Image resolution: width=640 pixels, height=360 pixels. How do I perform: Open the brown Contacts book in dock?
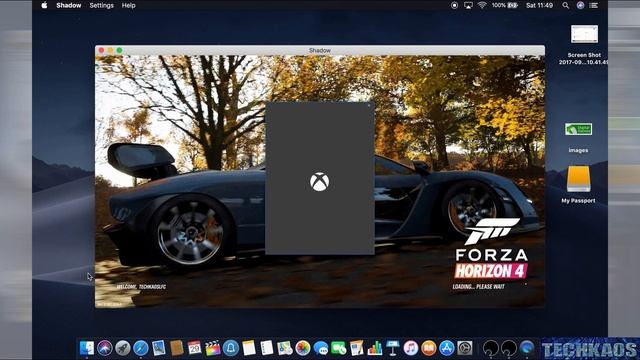(x=176, y=348)
